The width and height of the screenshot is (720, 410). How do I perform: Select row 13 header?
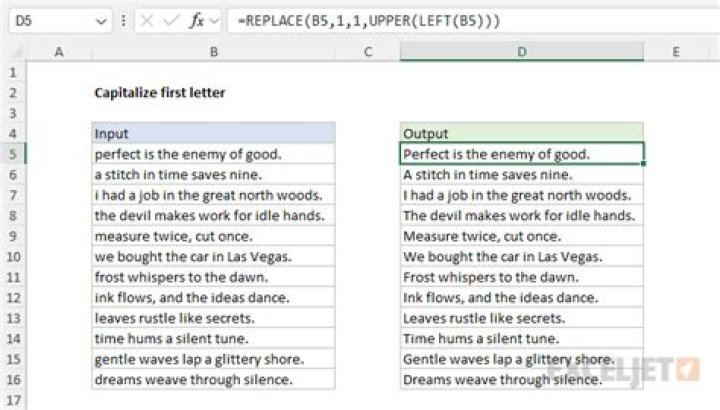13,318
